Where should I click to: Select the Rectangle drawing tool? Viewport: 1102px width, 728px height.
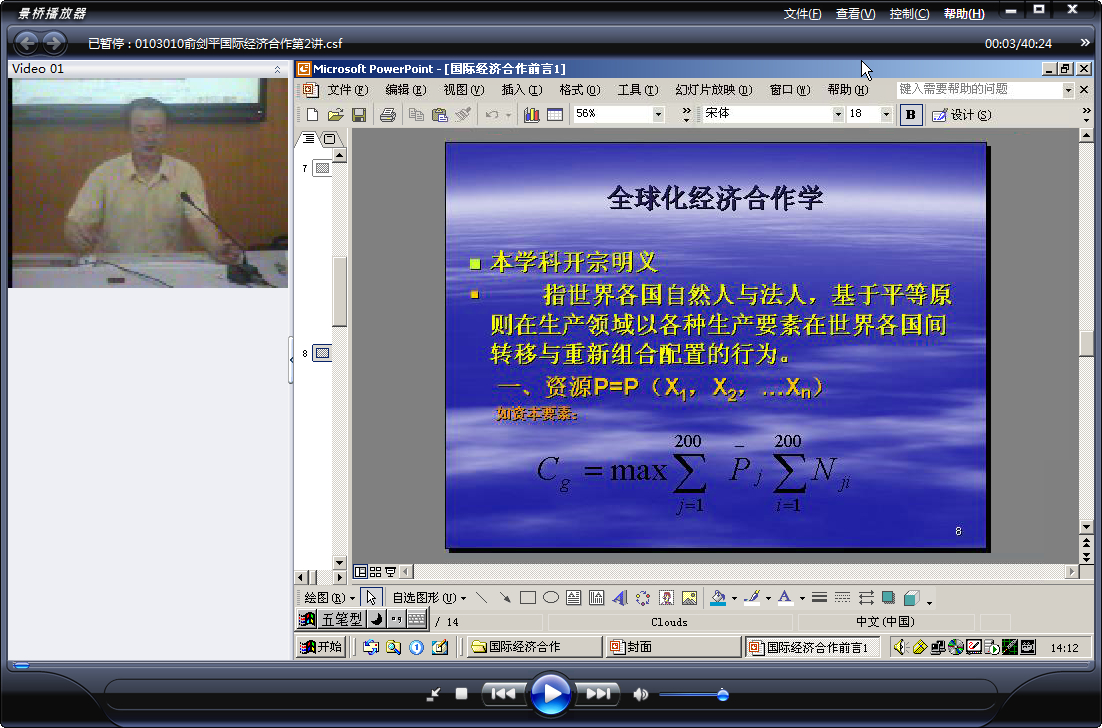click(528, 598)
